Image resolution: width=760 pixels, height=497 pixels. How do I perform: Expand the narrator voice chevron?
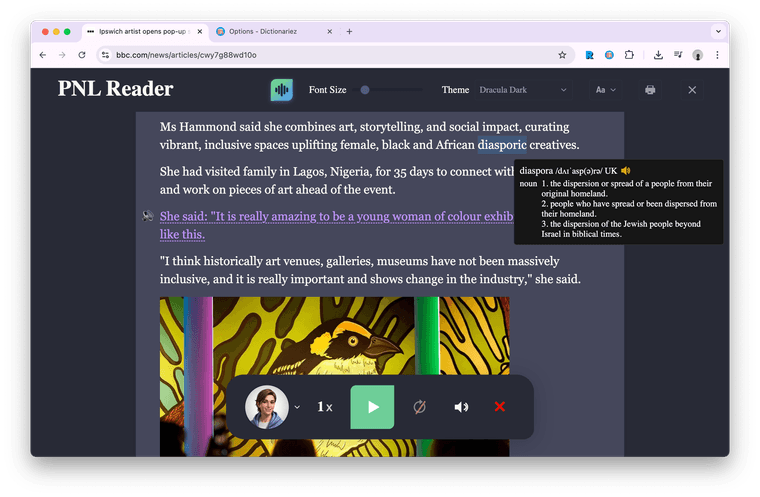coord(297,407)
